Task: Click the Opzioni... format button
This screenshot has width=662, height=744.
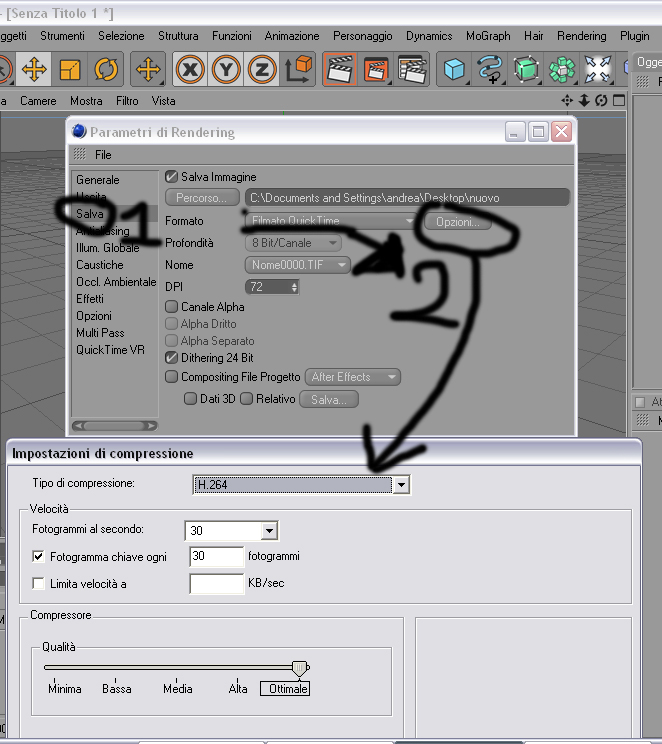Action: click(x=457, y=222)
